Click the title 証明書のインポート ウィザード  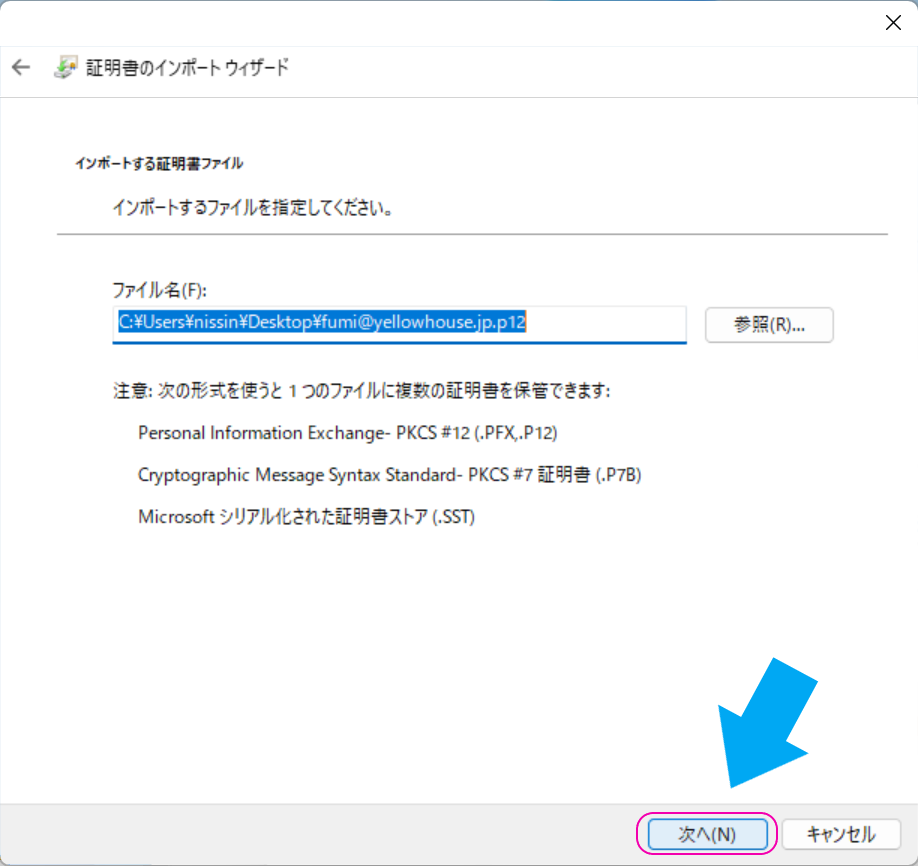(x=187, y=67)
